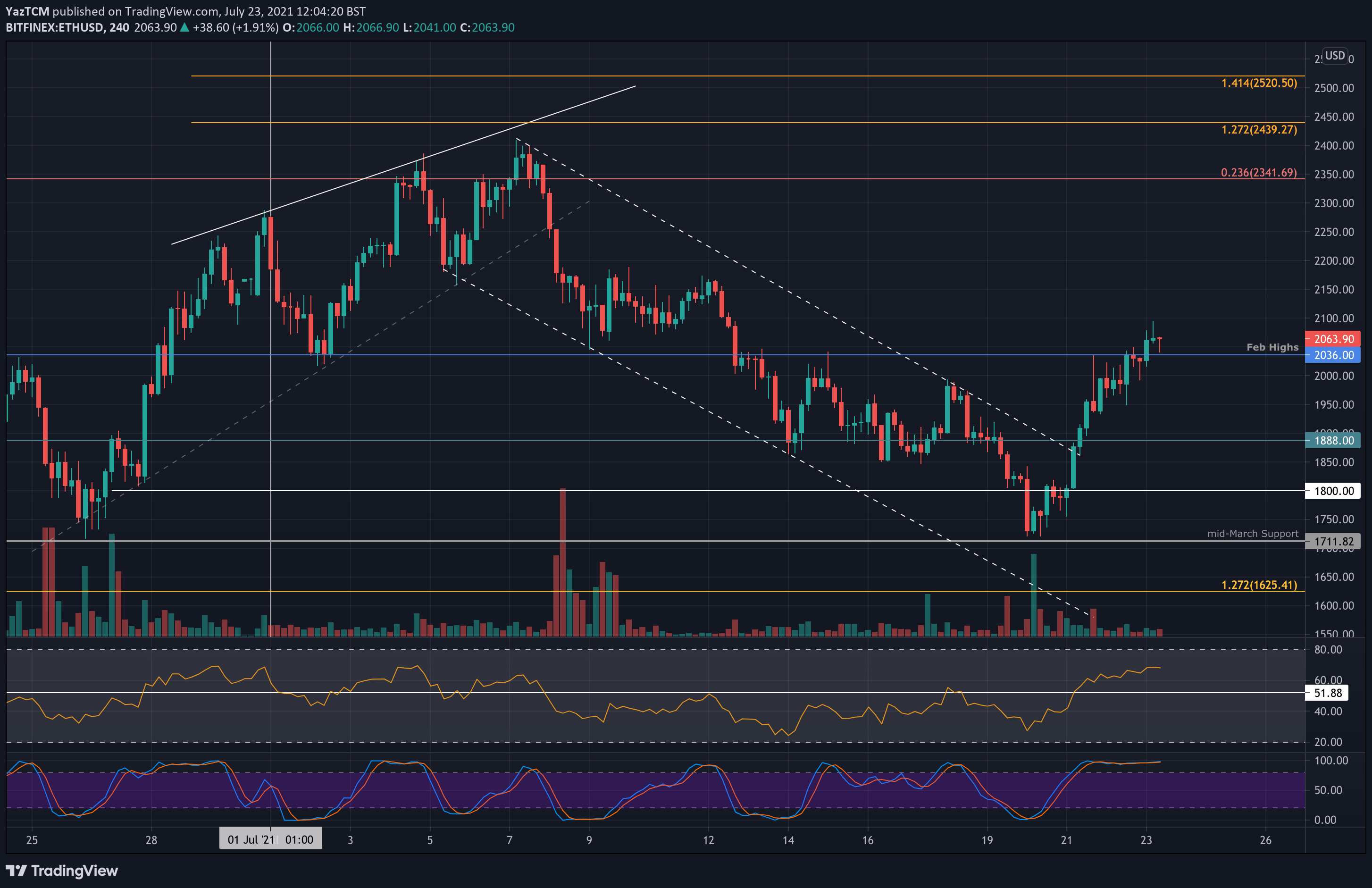This screenshot has width=1372, height=888.
Task: Click the USD currency button
Action: [x=1335, y=55]
